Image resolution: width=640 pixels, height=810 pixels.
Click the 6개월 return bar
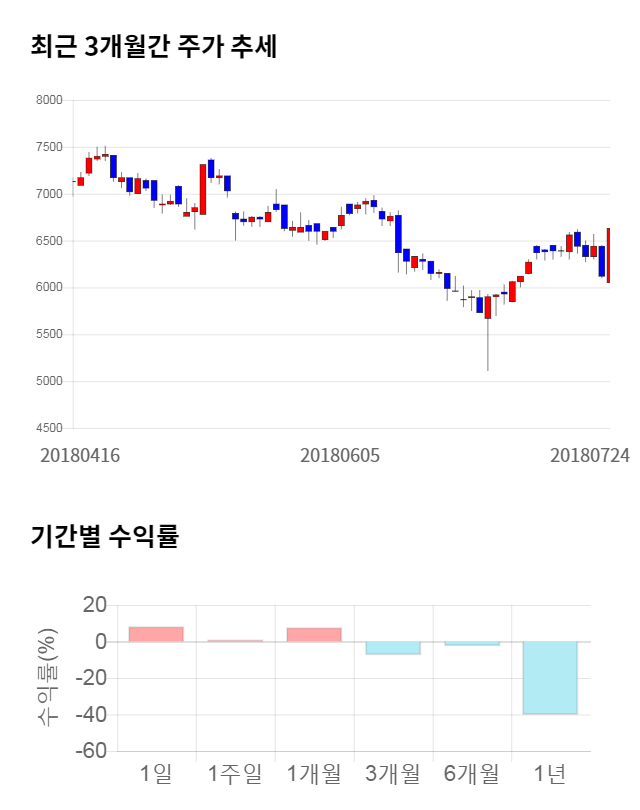point(472,644)
